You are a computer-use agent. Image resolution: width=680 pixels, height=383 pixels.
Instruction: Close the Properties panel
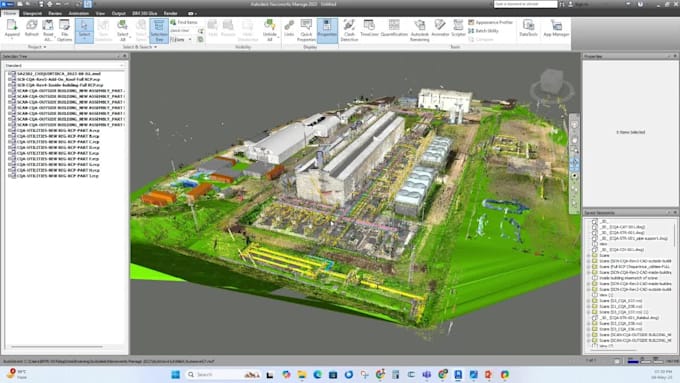point(675,56)
